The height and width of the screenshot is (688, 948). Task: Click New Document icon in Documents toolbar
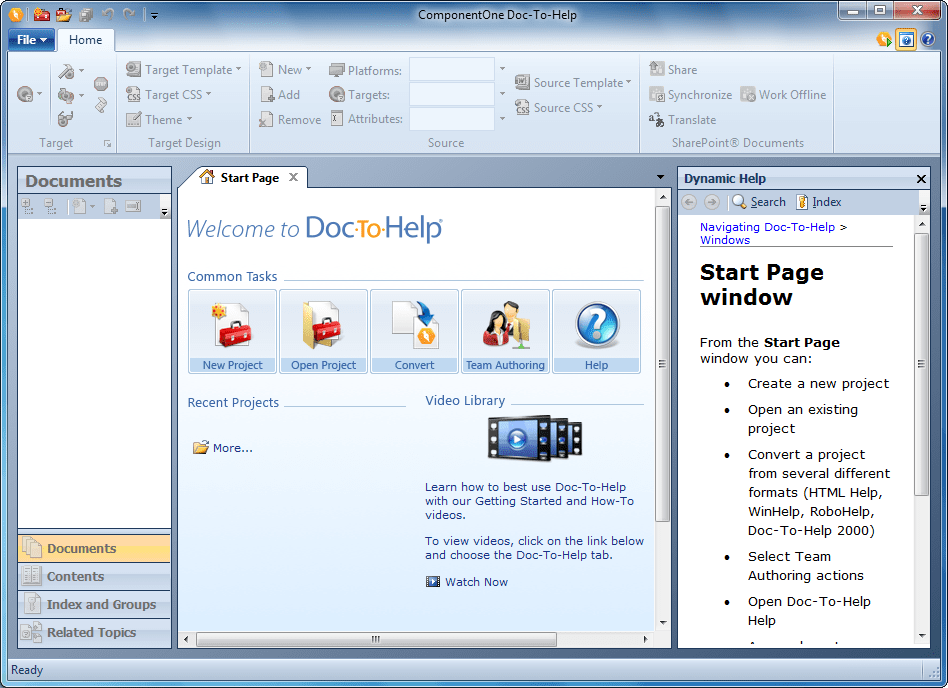(x=84, y=206)
